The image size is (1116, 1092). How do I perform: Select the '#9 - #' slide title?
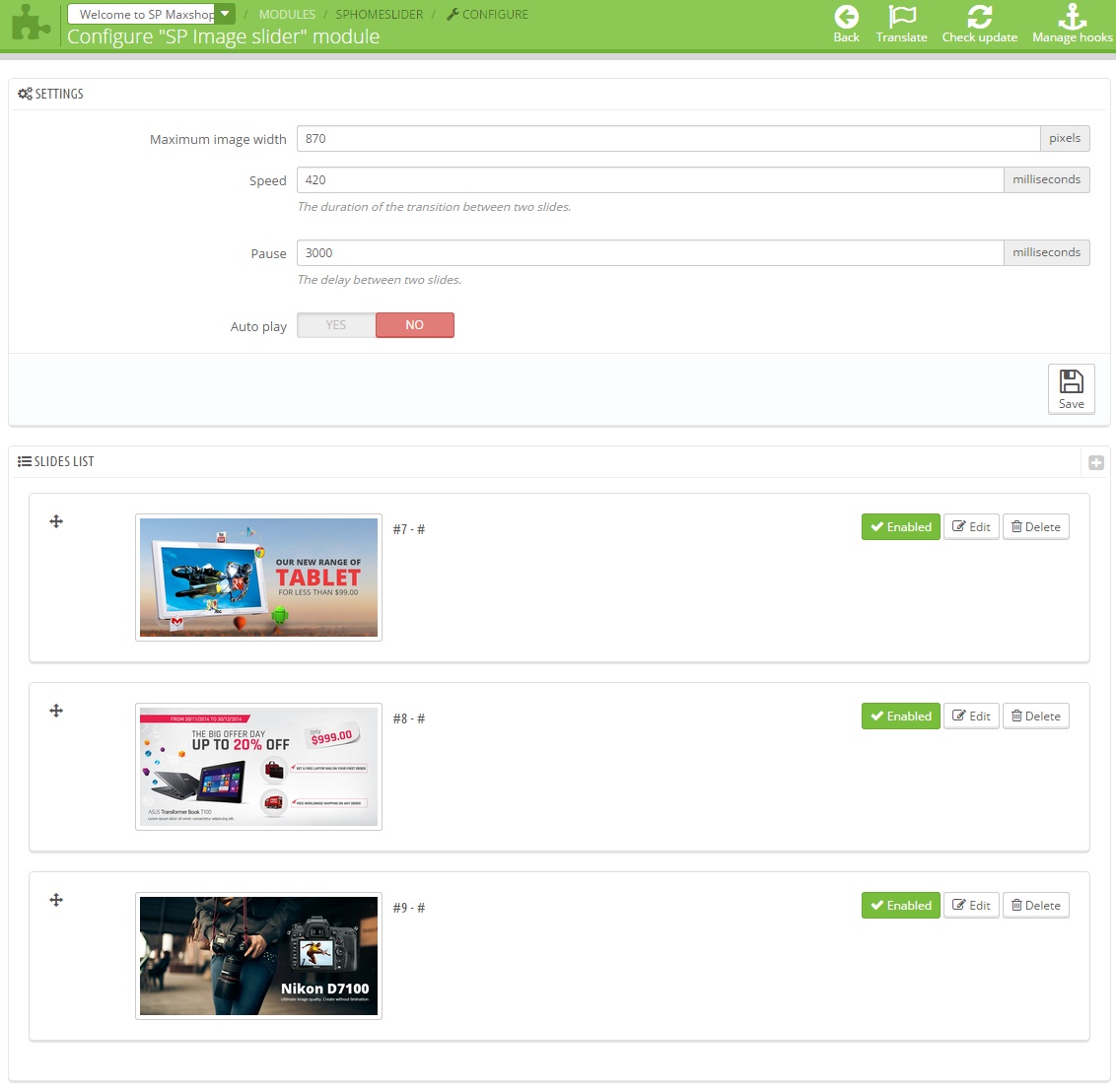coord(408,908)
